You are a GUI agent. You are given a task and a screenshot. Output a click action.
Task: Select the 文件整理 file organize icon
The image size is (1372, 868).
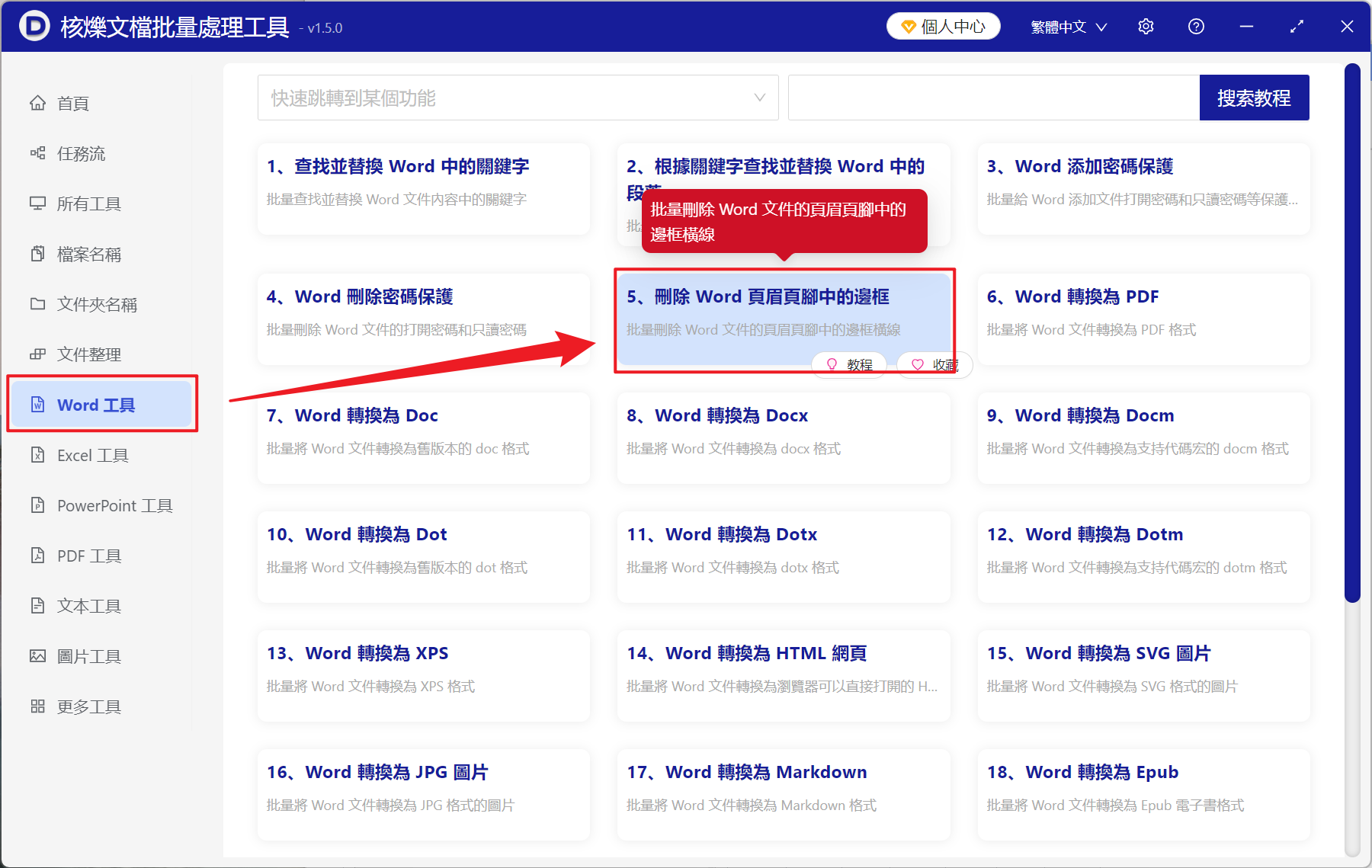click(38, 354)
